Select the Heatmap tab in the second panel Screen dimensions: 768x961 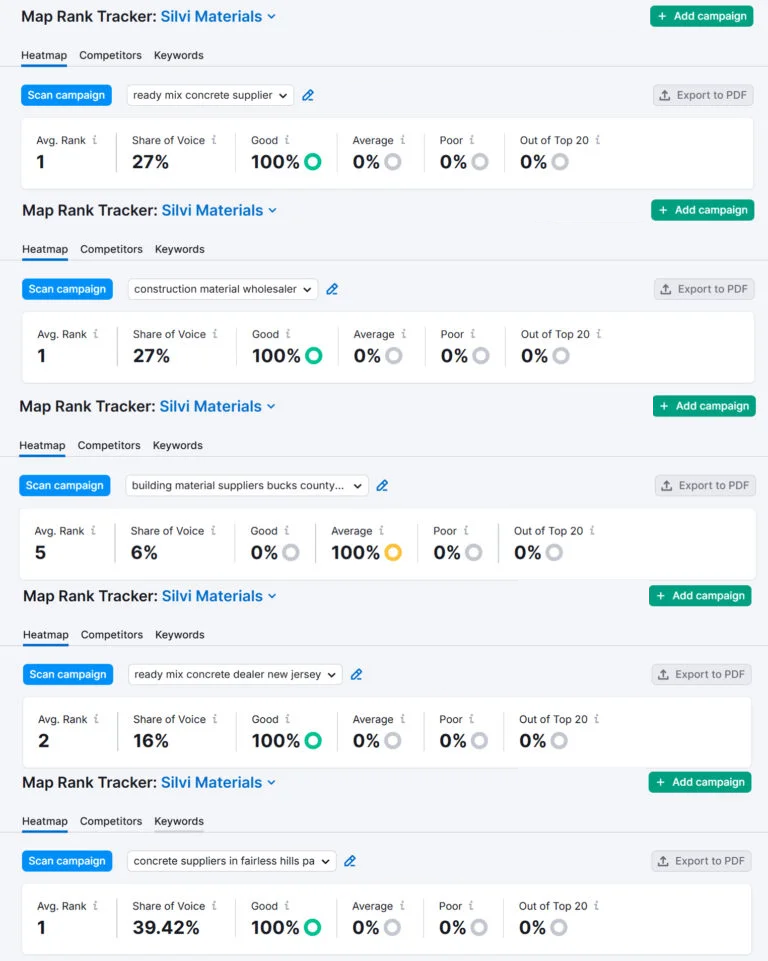click(45, 249)
